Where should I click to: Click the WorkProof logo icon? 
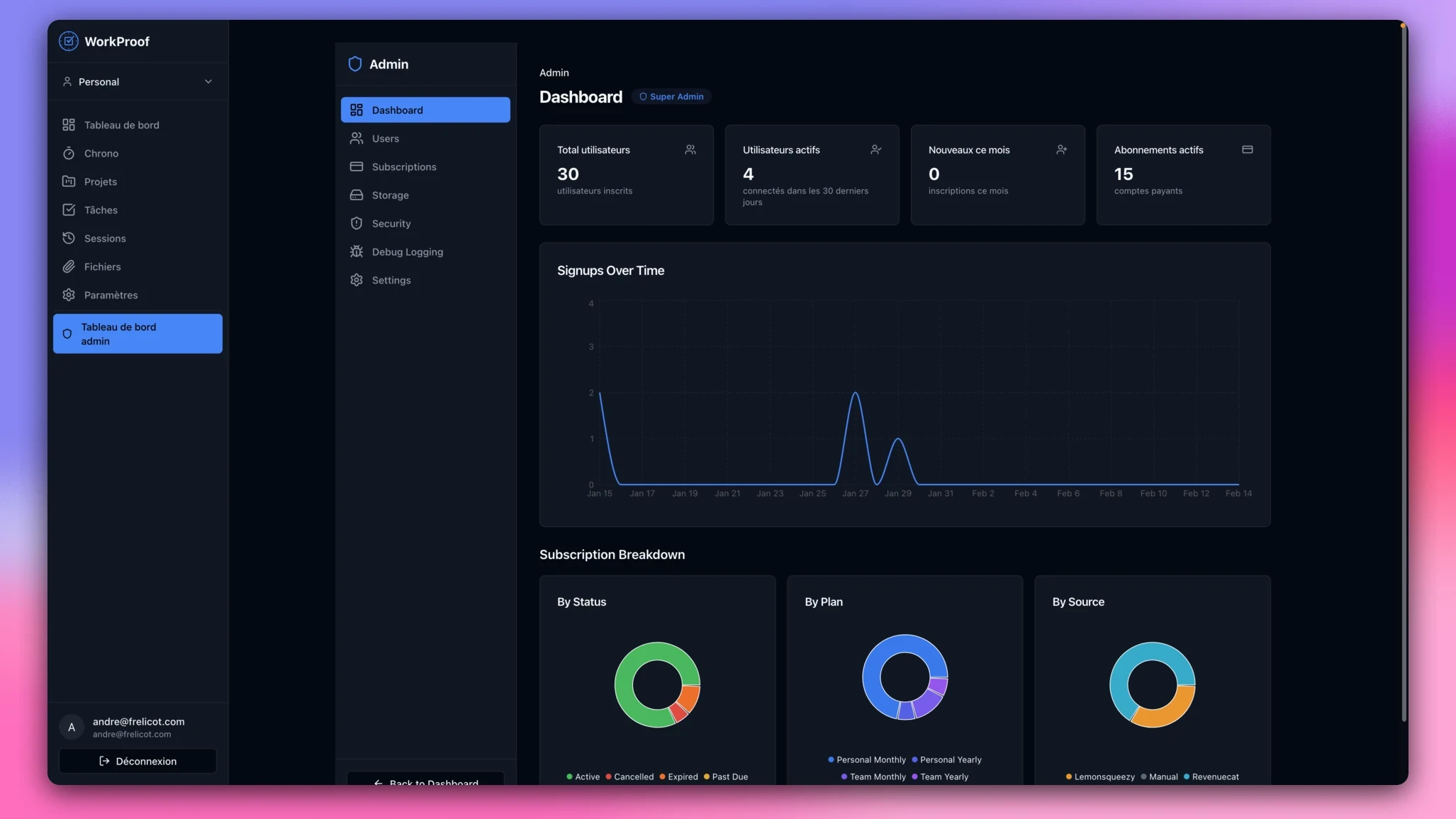pos(68,41)
